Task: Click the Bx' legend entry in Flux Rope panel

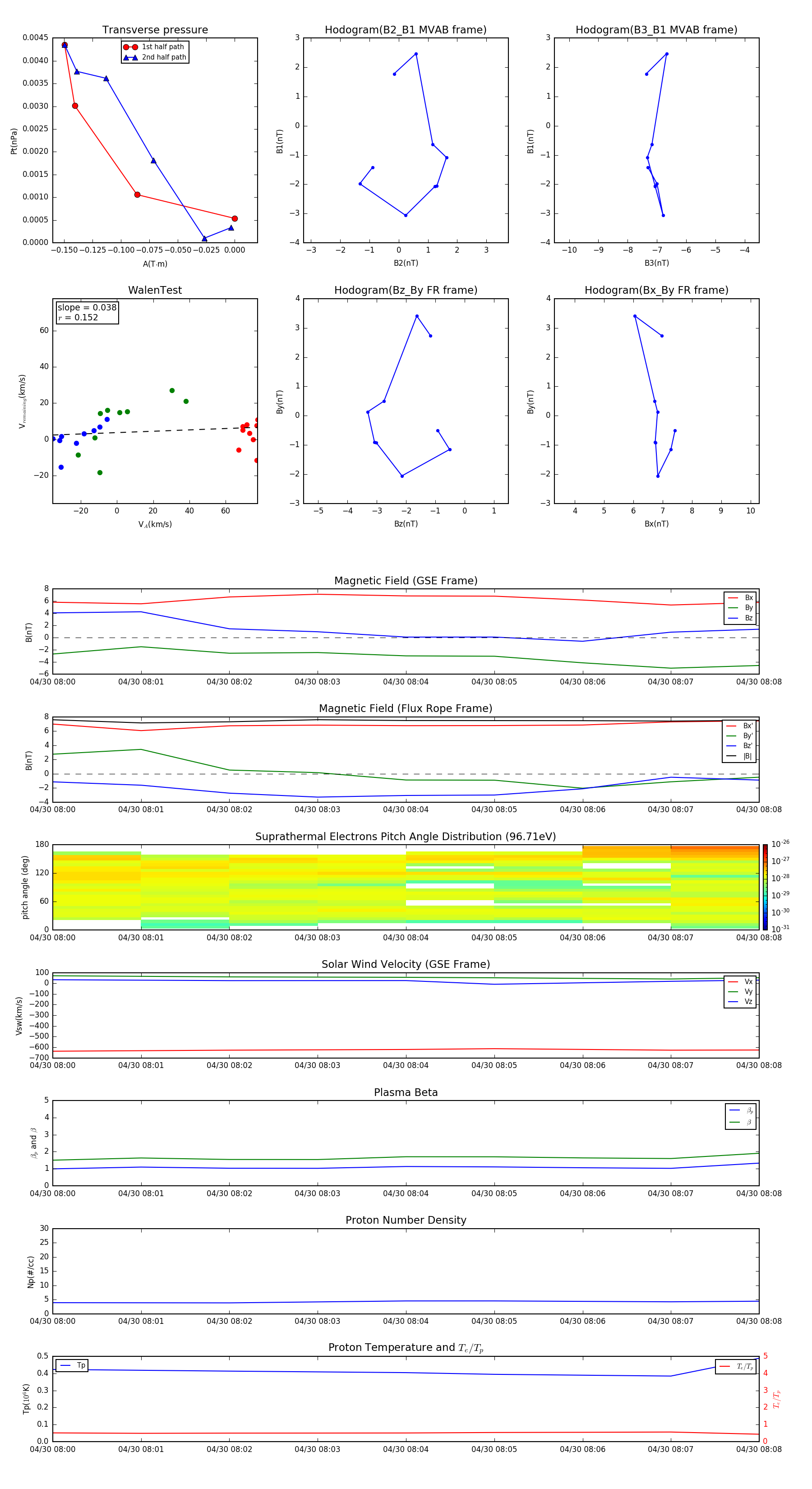Action: 739,726
